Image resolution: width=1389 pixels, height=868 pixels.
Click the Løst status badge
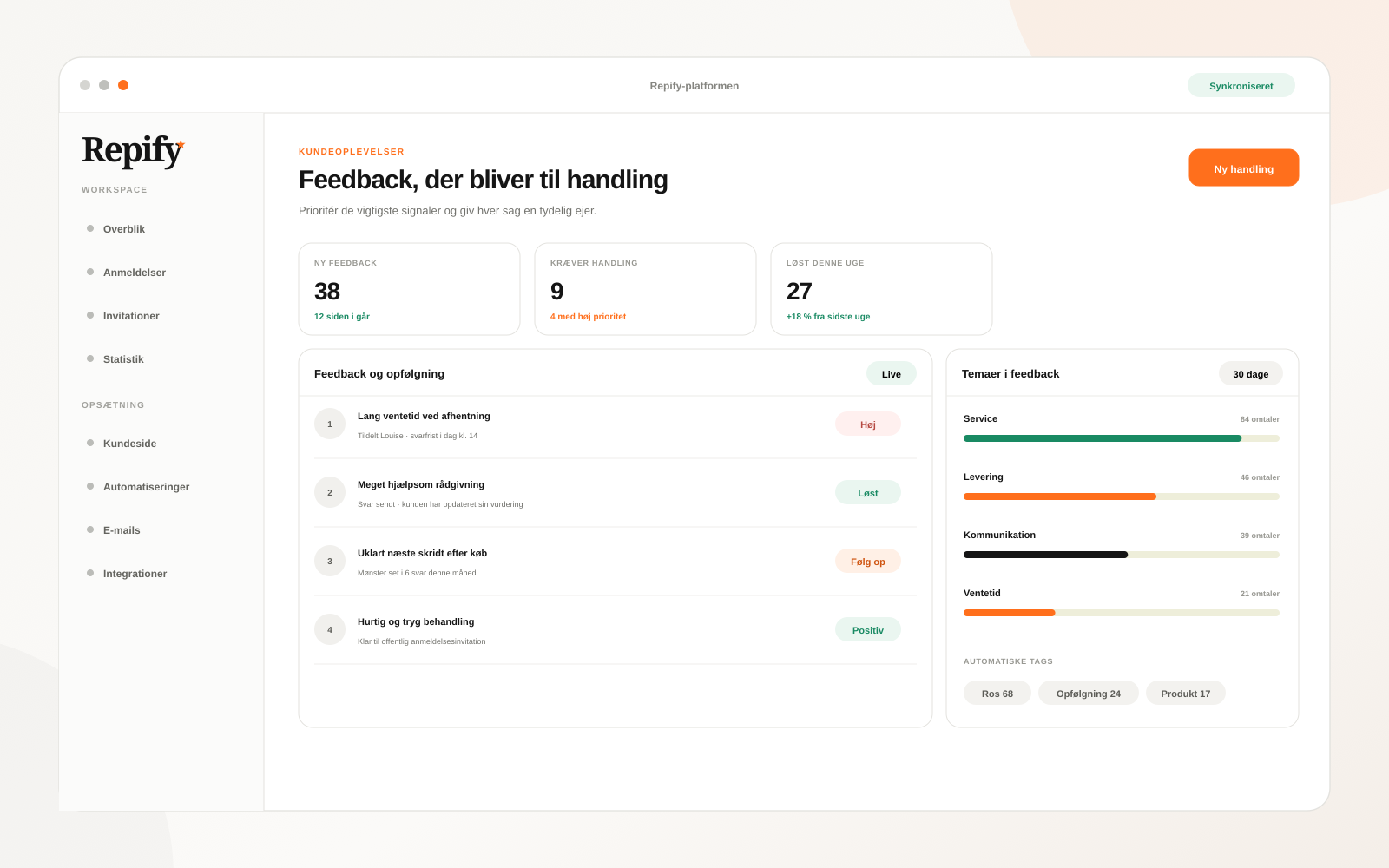pyautogui.click(x=867, y=492)
